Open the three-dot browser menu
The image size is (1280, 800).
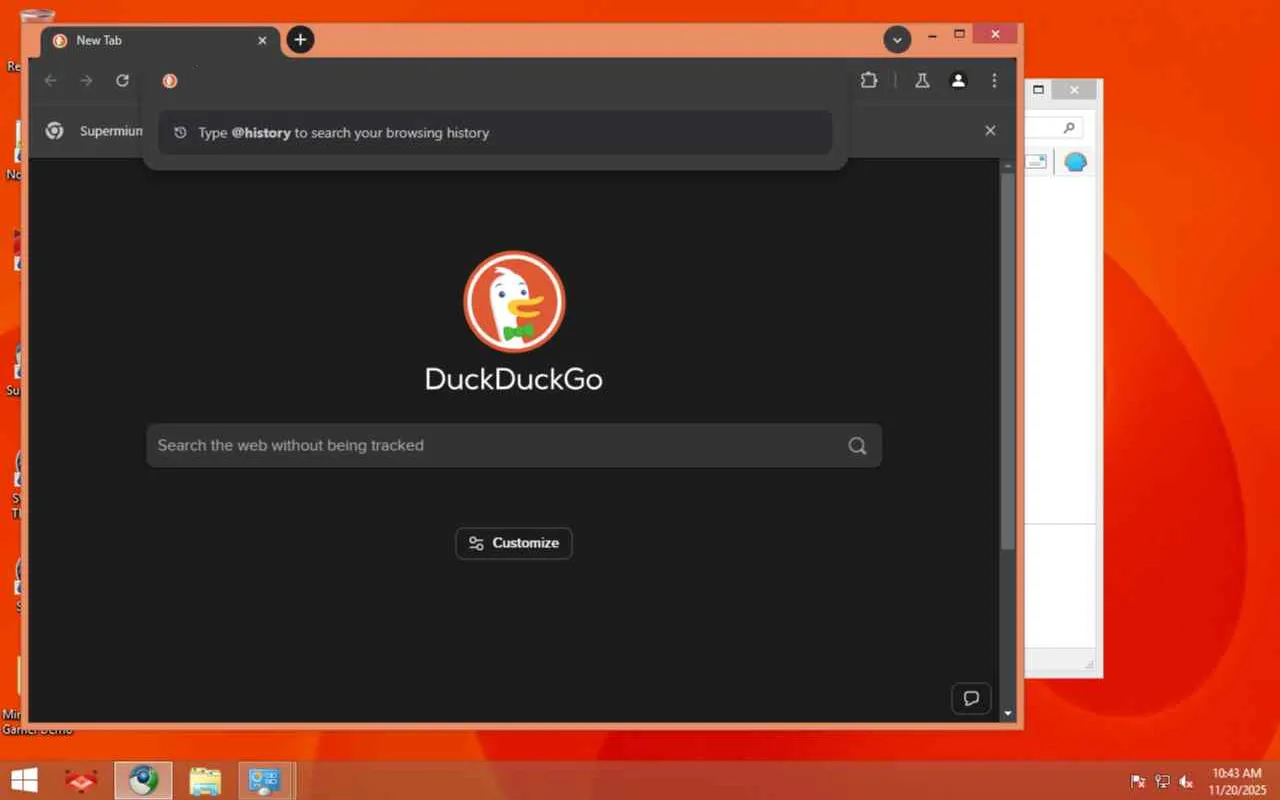pyautogui.click(x=994, y=81)
